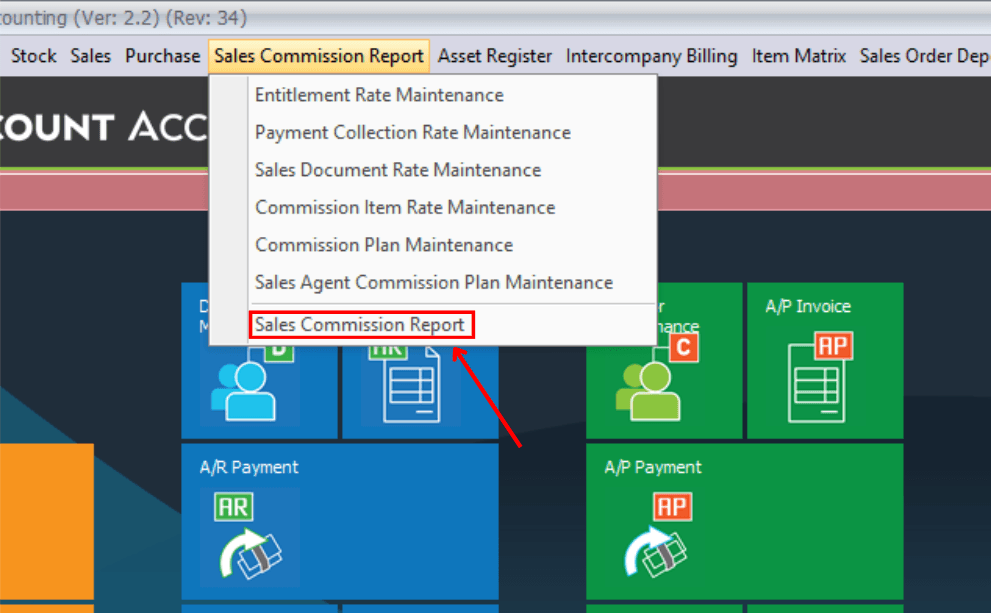
Task: Open the Stock menu
Action: (x=33, y=56)
